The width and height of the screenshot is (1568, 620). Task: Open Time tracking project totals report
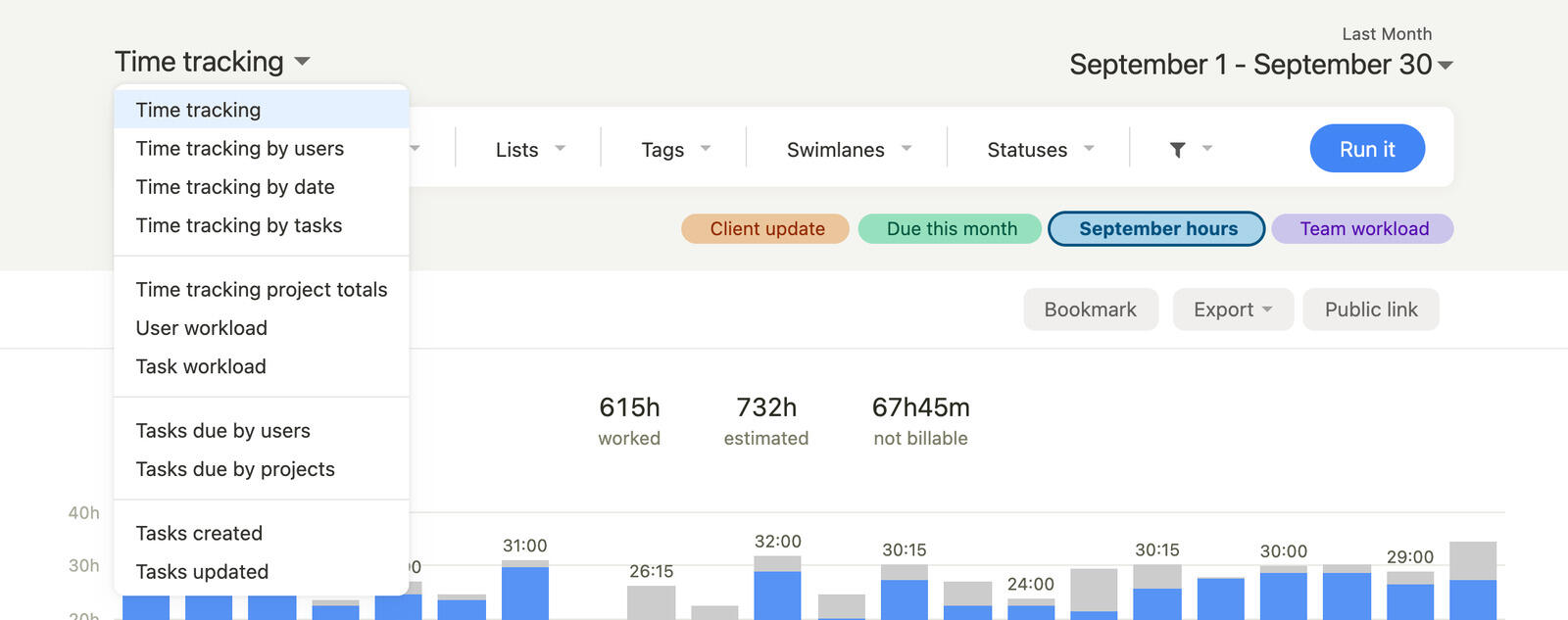point(261,290)
